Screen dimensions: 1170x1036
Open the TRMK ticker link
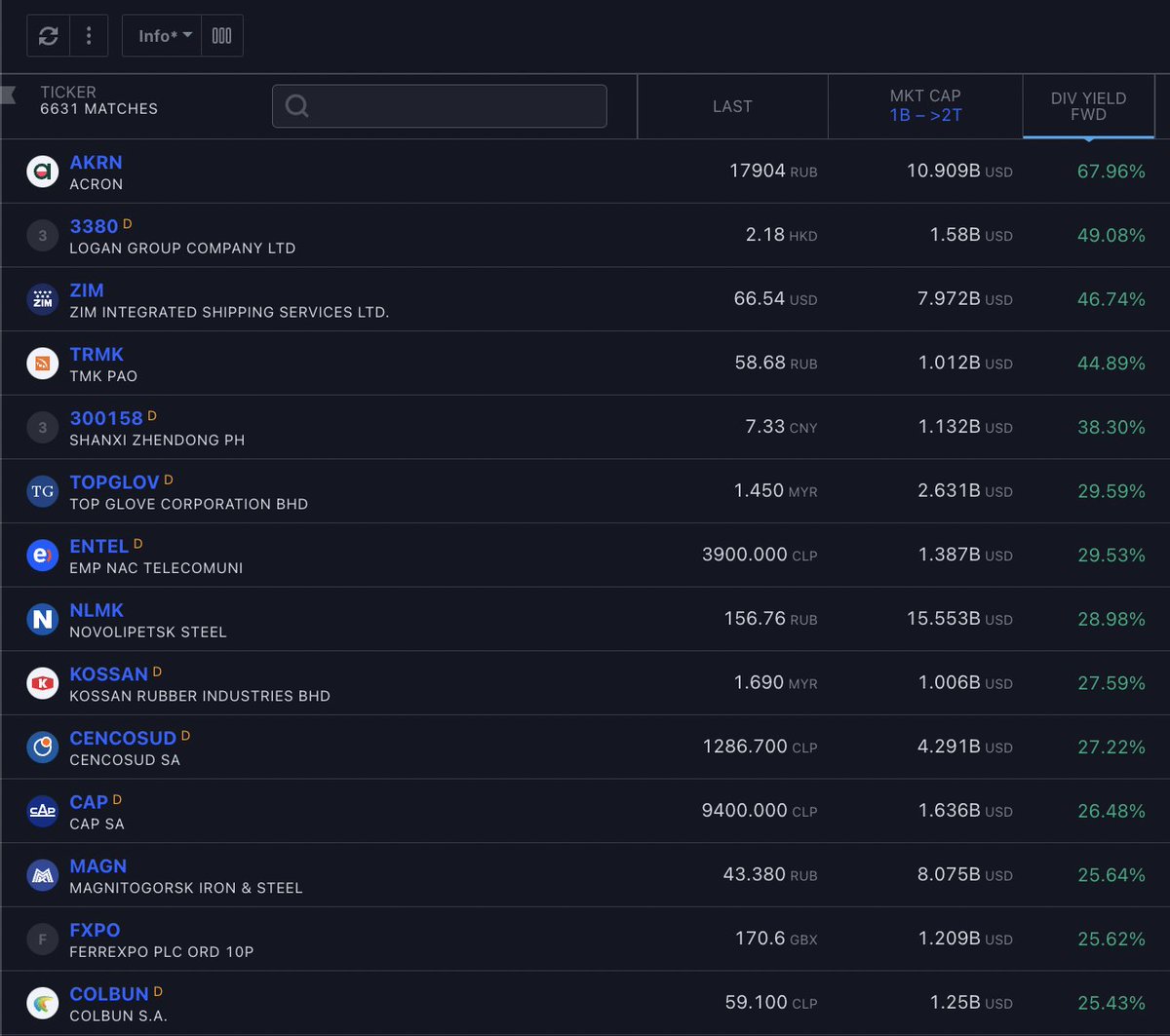point(97,355)
